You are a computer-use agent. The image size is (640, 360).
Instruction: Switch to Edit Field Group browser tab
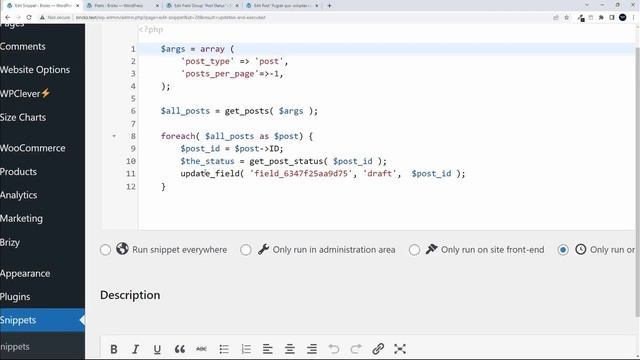click(202, 6)
